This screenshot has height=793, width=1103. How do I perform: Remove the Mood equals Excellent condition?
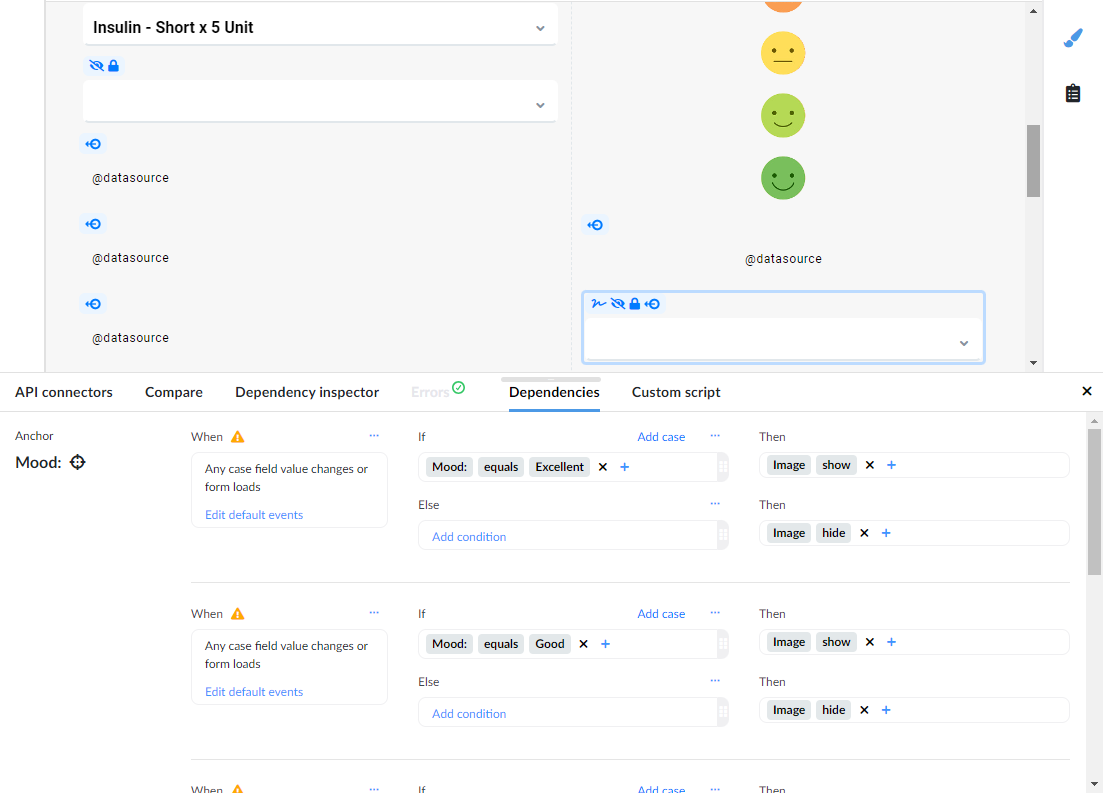click(x=603, y=467)
